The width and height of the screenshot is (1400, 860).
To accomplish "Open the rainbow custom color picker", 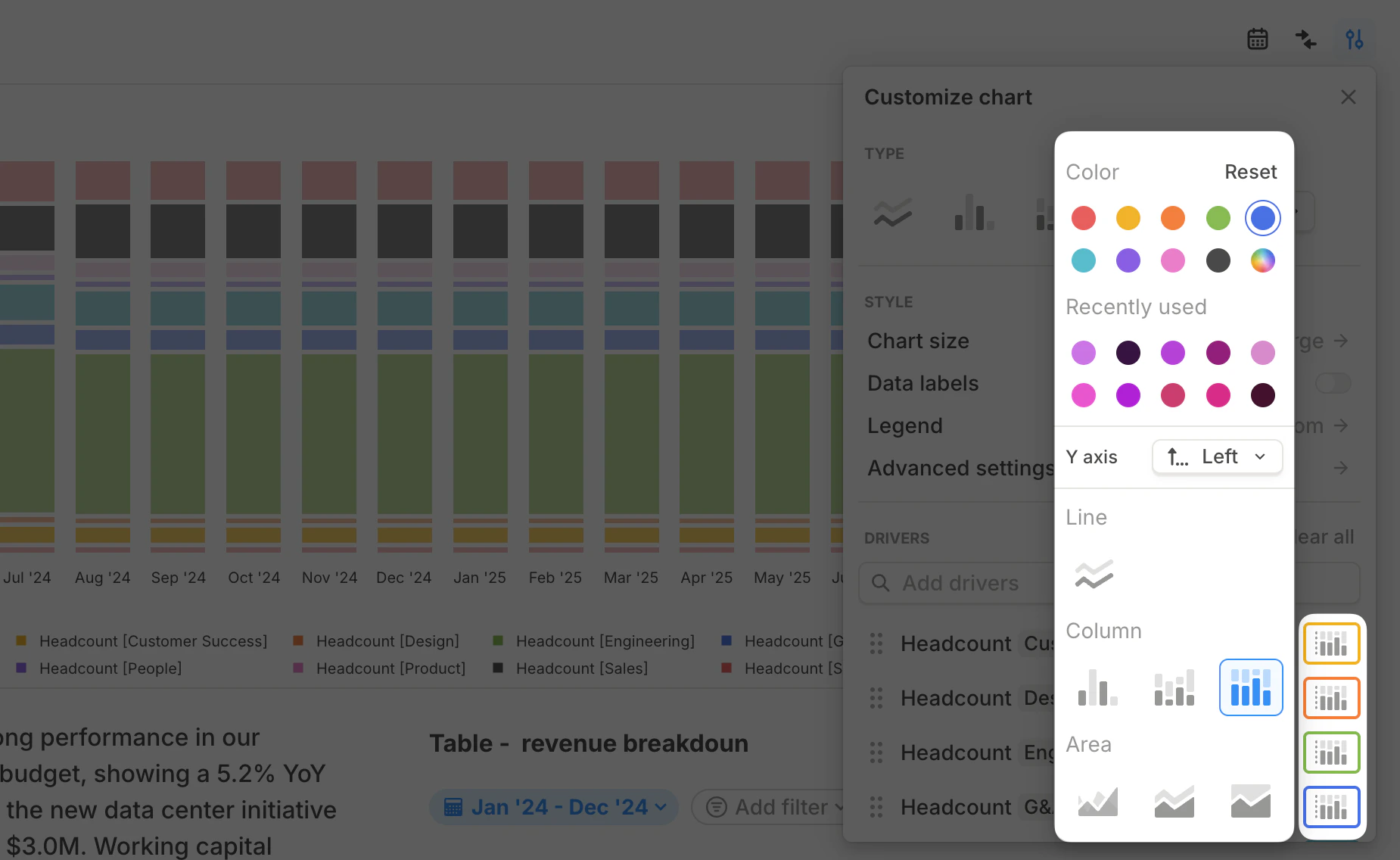I will 1263,260.
